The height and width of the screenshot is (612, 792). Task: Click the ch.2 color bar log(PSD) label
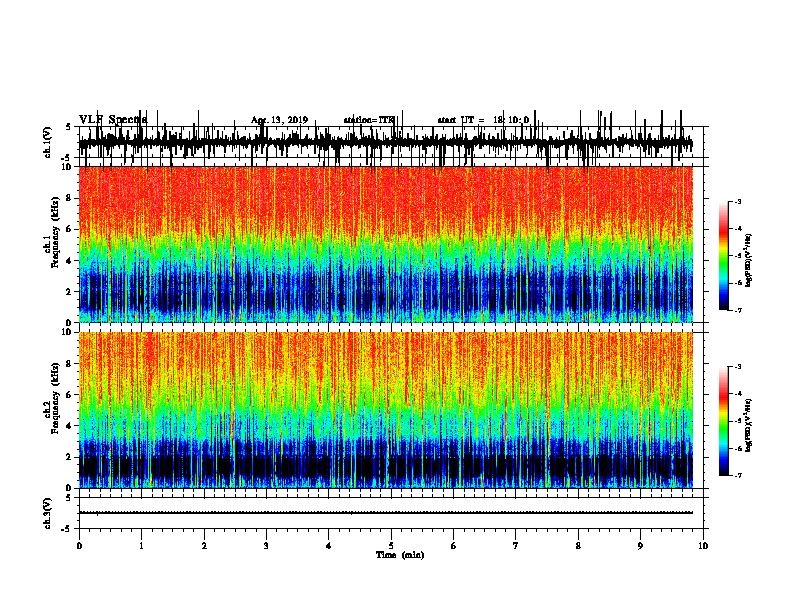[749, 425]
